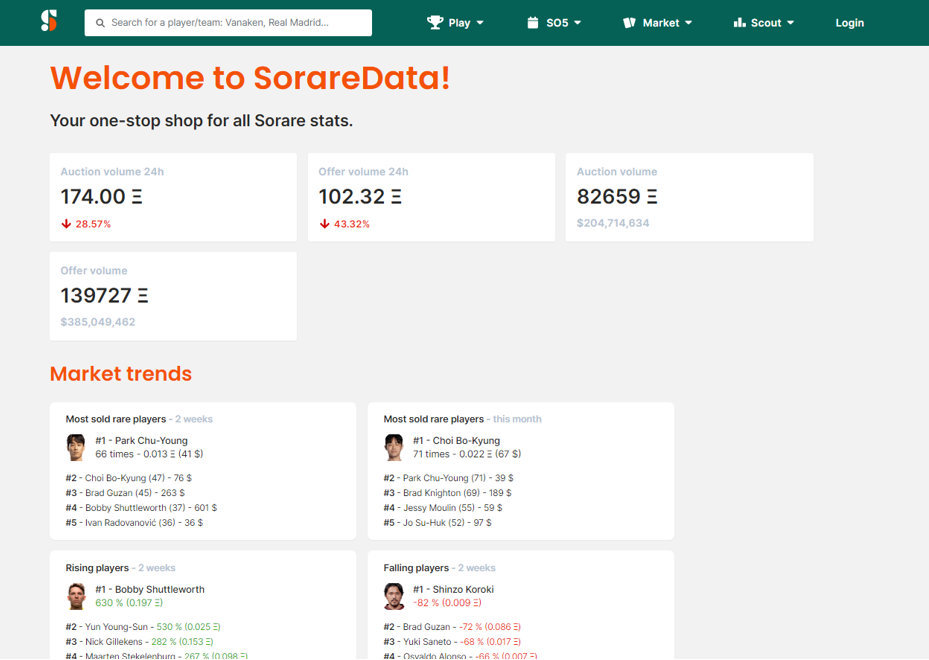The height and width of the screenshot is (660, 929).
Task: Click the 'Falling players' card title
Action: [416, 568]
